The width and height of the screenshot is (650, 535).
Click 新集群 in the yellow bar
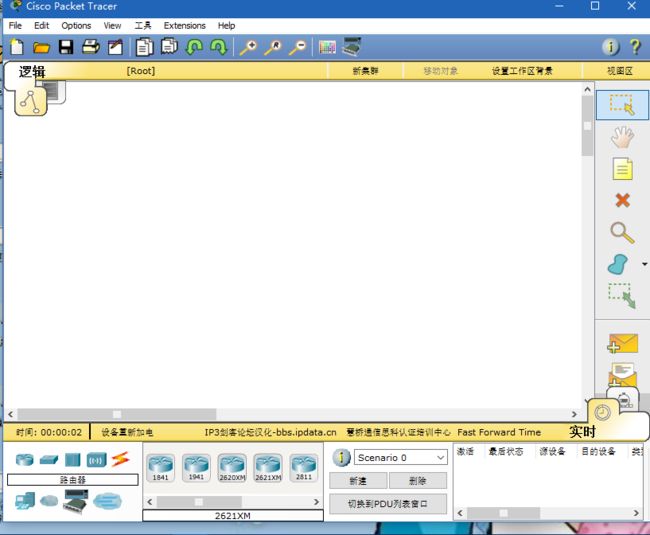[365, 71]
